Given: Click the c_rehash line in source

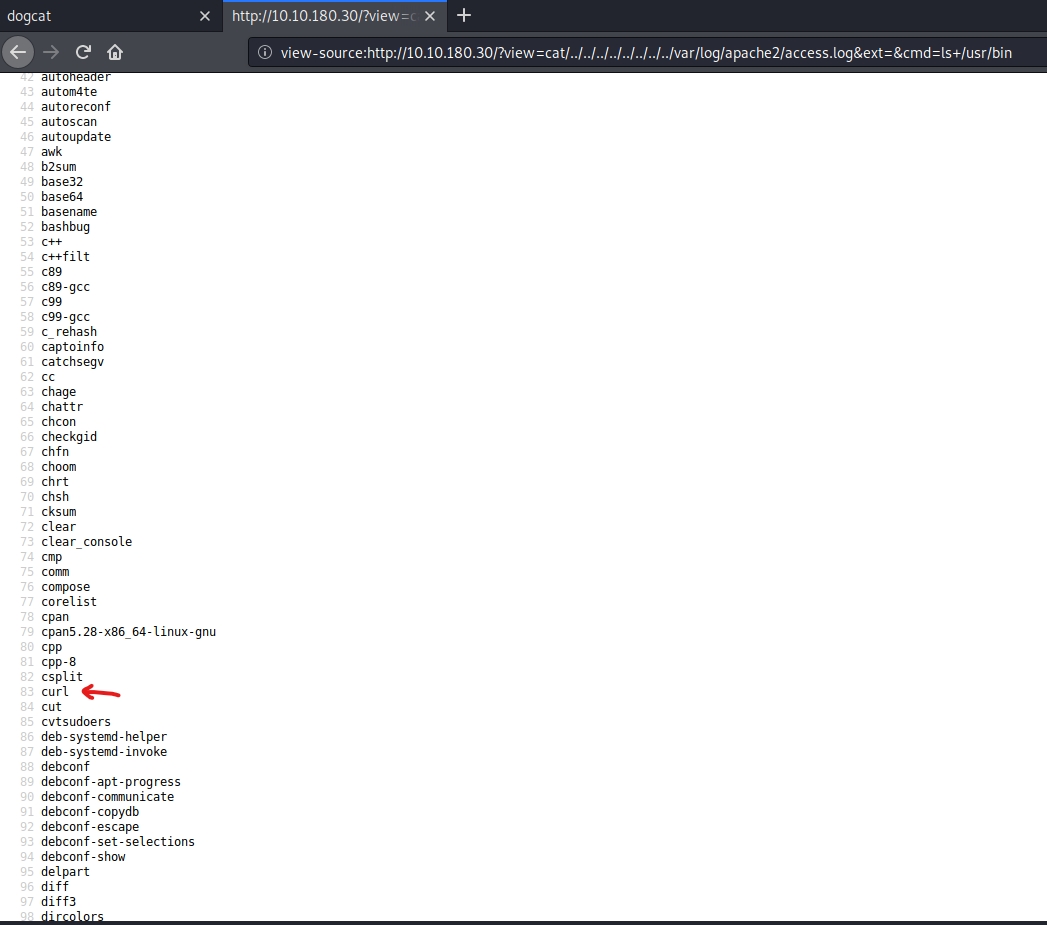Looking at the screenshot, I should (69, 332).
